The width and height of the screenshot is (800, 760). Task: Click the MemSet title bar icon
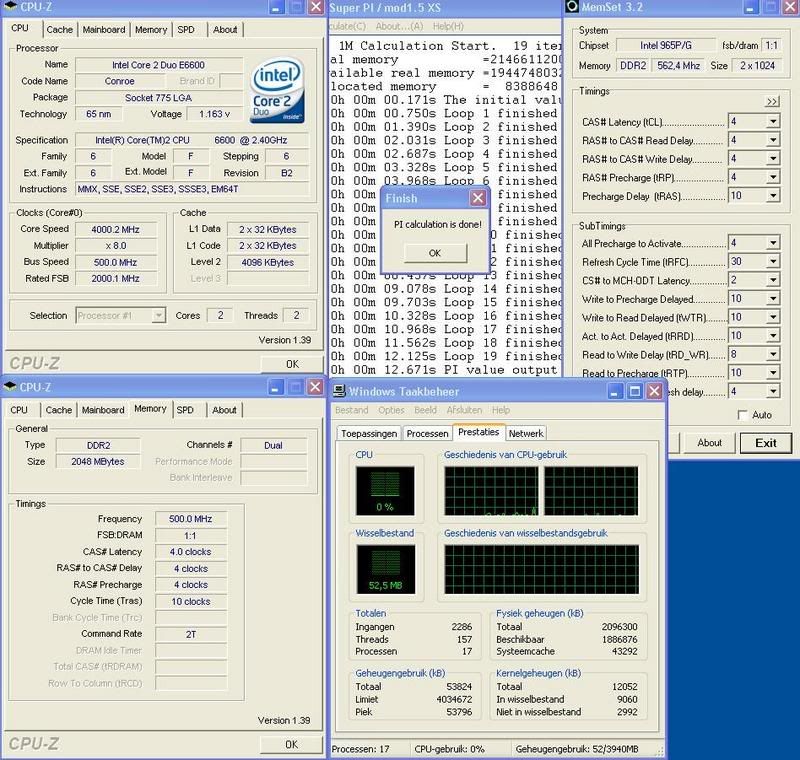573,7
